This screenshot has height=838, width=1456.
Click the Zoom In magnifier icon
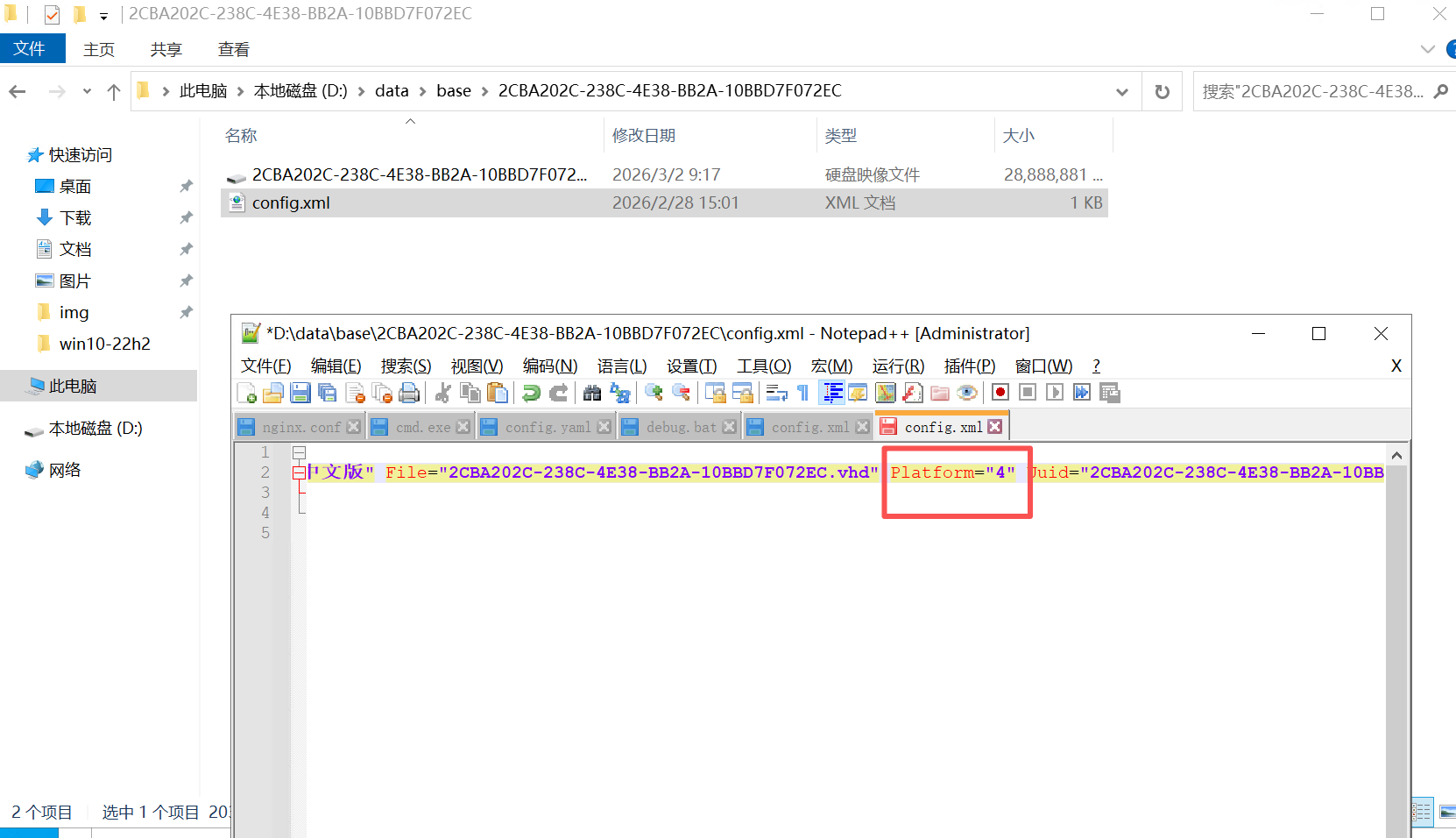(654, 393)
